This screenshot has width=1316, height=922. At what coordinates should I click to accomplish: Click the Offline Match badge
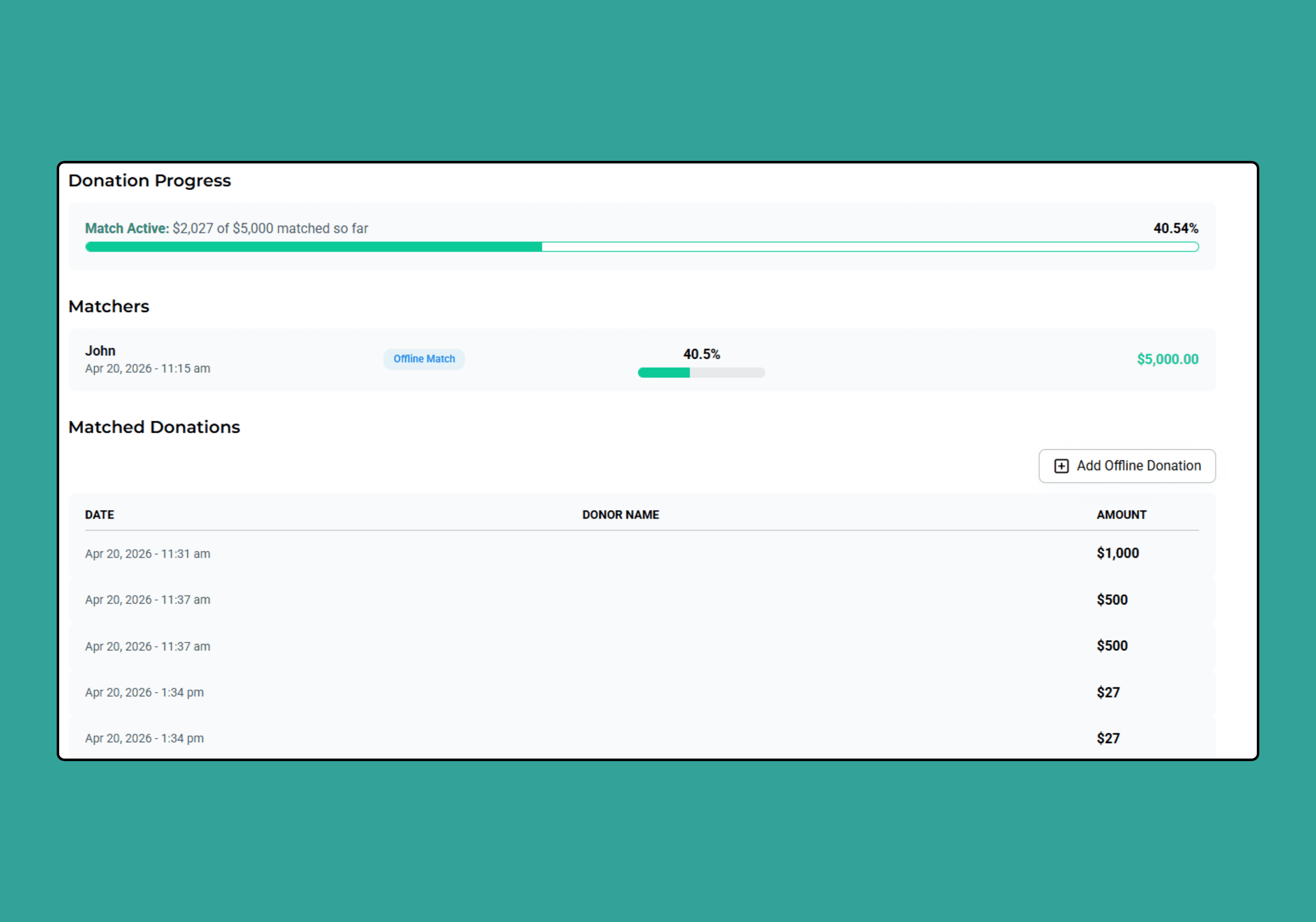tap(424, 359)
